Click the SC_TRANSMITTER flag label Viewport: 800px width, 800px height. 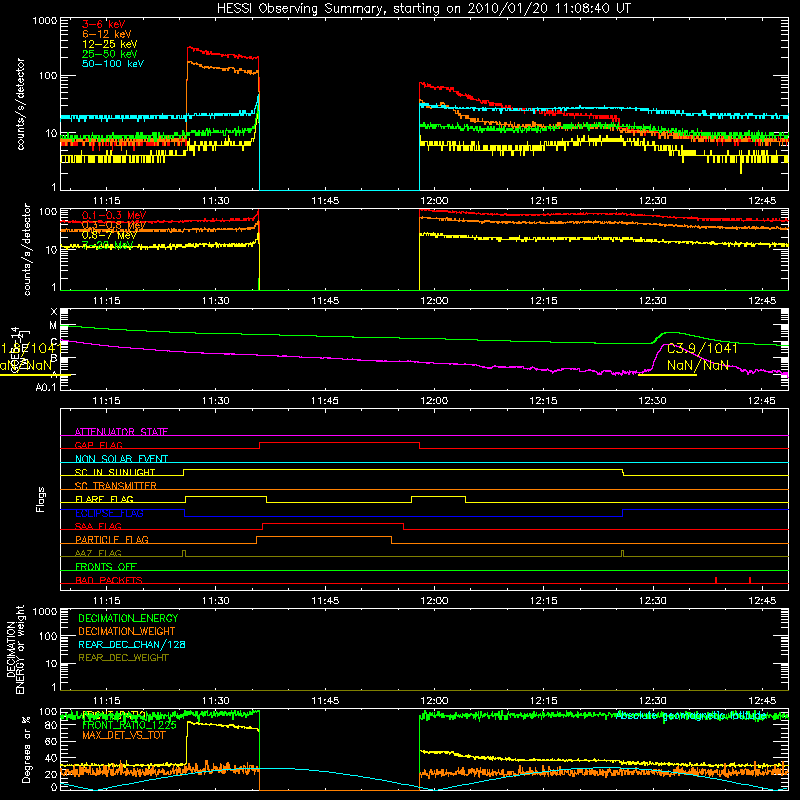tap(116, 485)
